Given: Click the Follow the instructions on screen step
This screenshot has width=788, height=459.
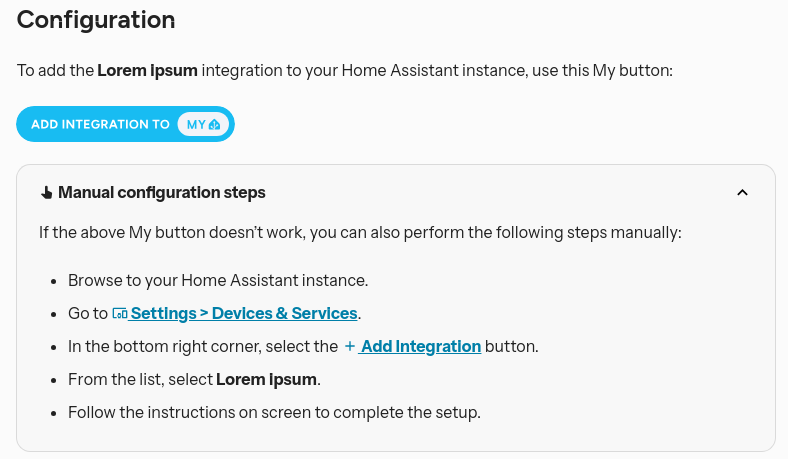Looking at the screenshot, I should [274, 412].
